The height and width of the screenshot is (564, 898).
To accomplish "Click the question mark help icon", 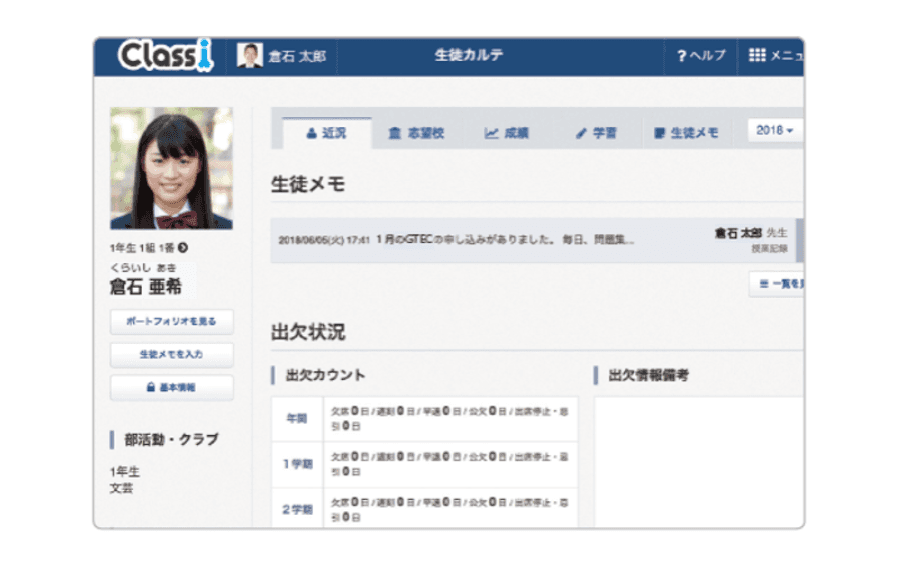I will click(681, 56).
